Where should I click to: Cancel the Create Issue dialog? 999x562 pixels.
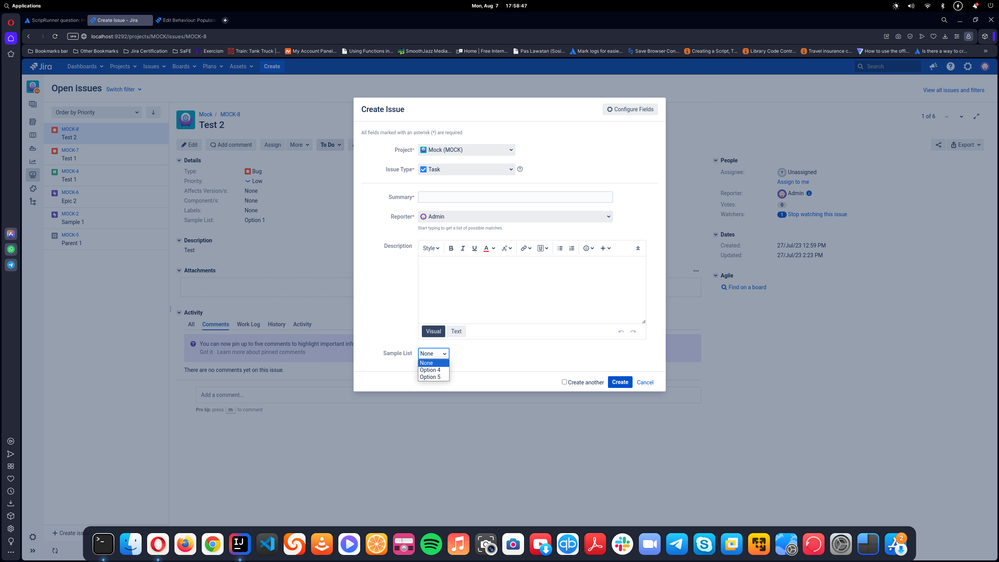645,382
